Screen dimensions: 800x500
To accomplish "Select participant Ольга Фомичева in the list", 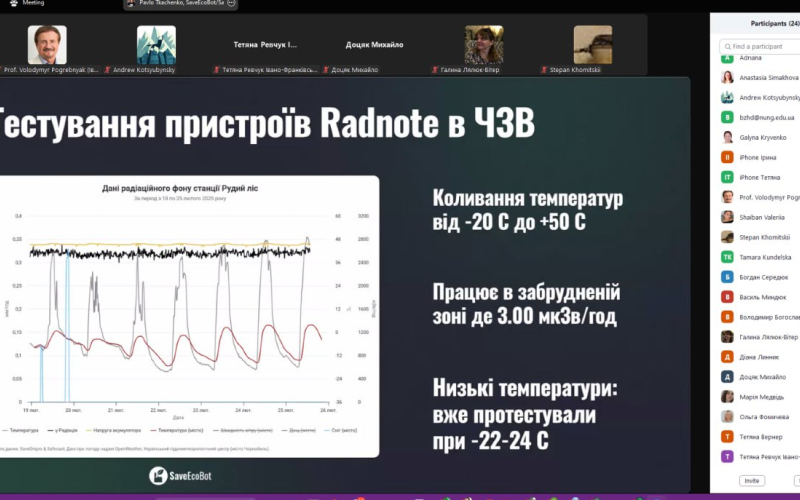I will tap(760, 416).
